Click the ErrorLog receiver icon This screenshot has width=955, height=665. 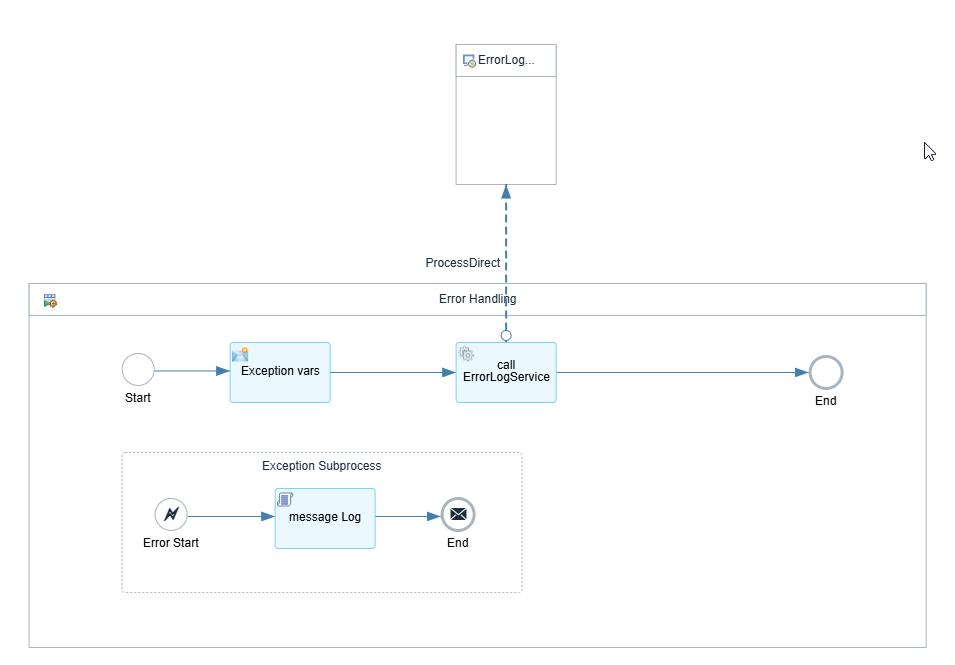(x=469, y=61)
